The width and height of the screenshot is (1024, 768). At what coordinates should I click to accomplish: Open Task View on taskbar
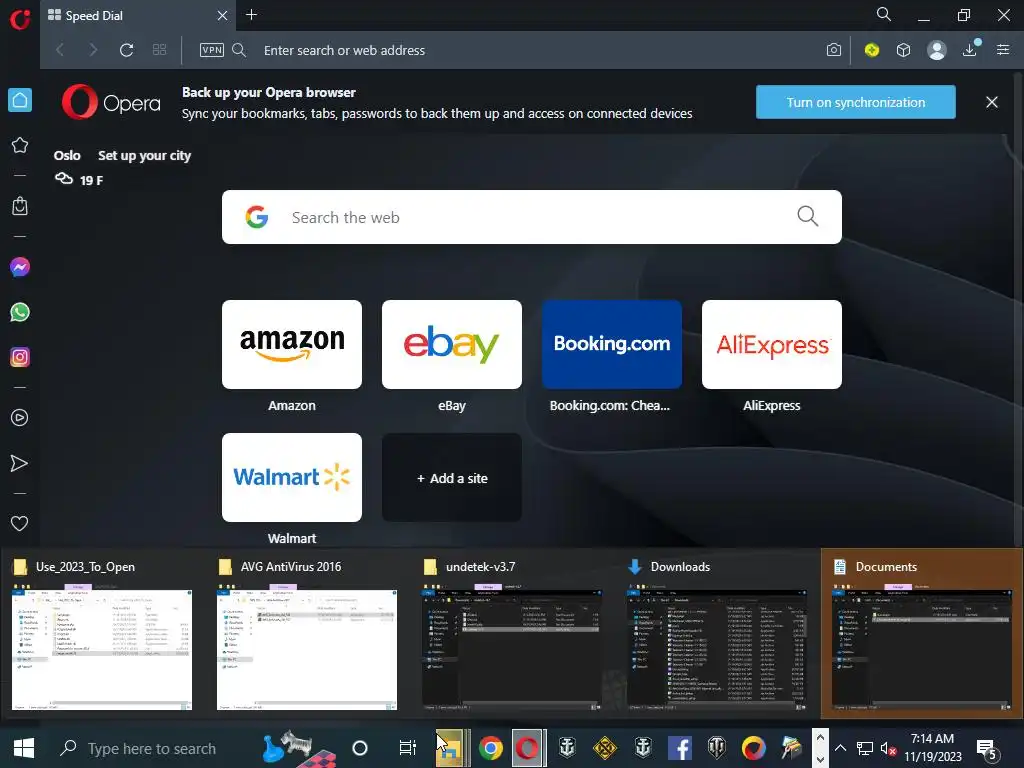[x=408, y=748]
